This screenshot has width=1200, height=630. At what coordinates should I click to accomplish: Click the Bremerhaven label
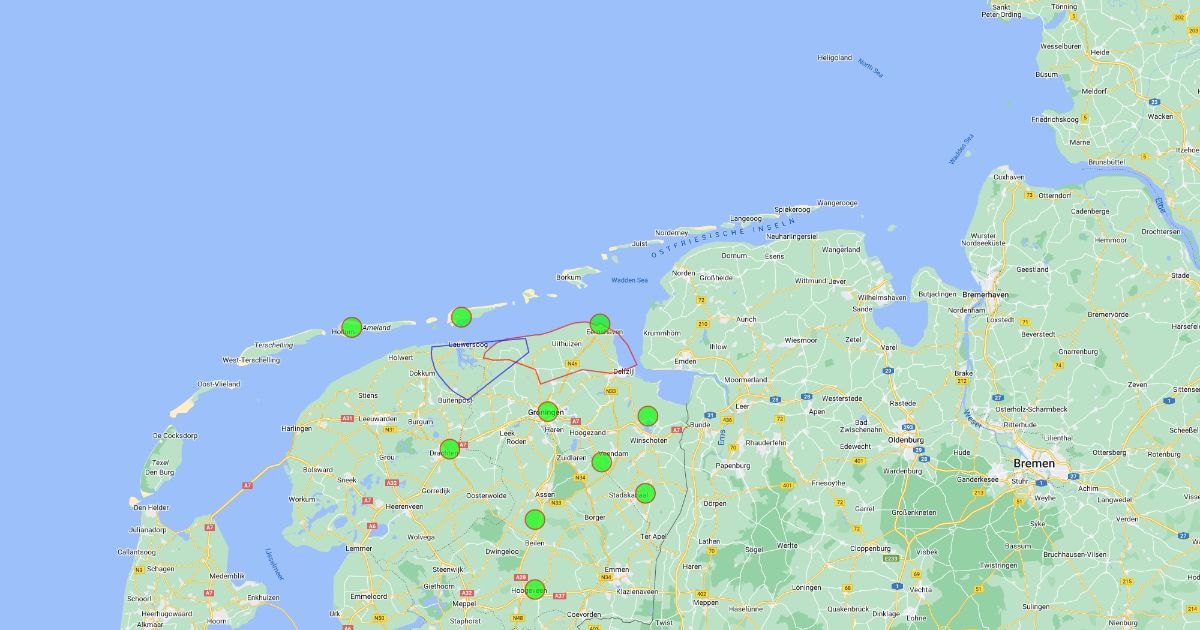[987, 295]
